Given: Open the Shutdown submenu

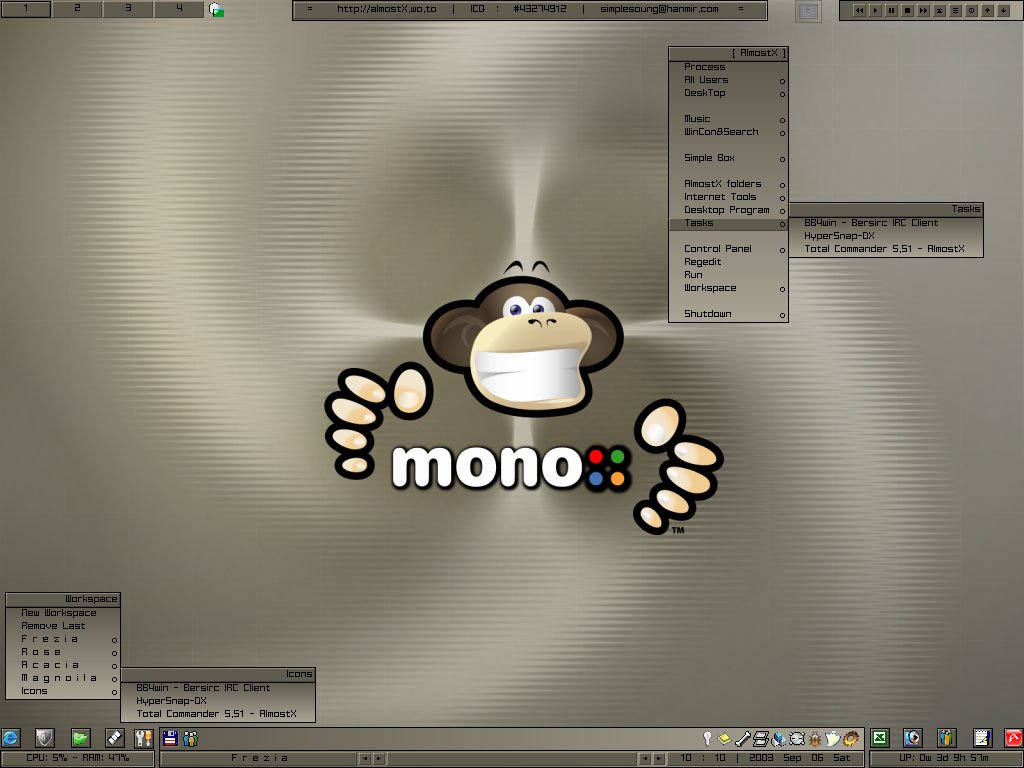Looking at the screenshot, I should [x=728, y=315].
